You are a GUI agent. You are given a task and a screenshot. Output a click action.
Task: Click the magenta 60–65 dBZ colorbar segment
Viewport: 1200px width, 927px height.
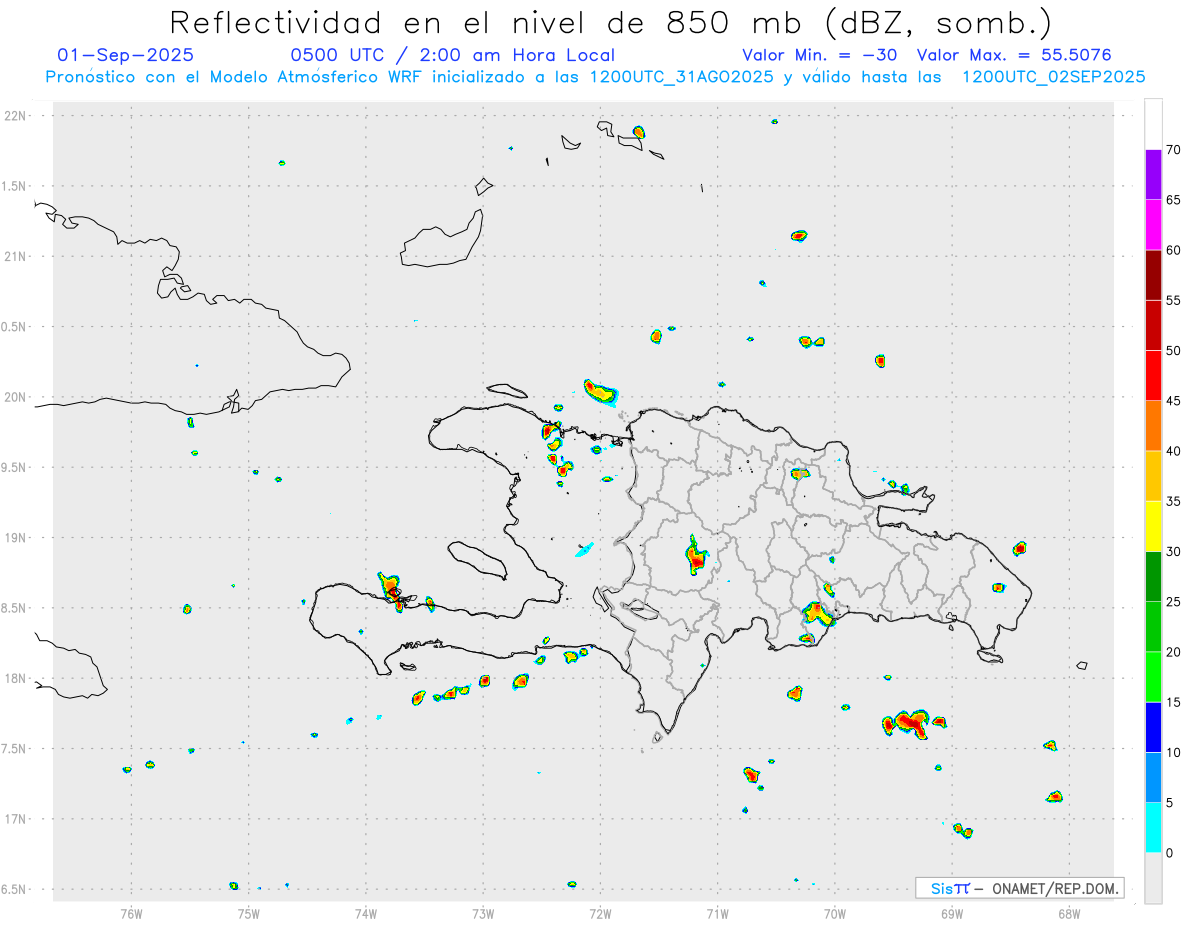(x=1153, y=225)
